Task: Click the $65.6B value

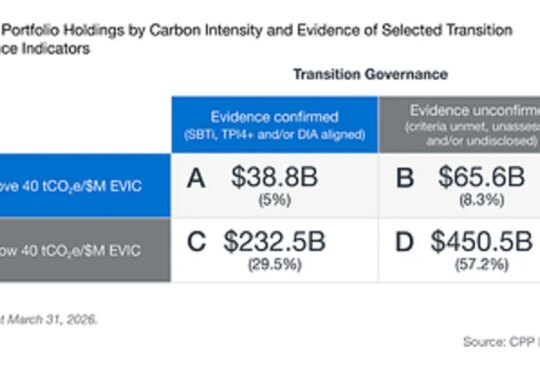Action: coord(481,177)
